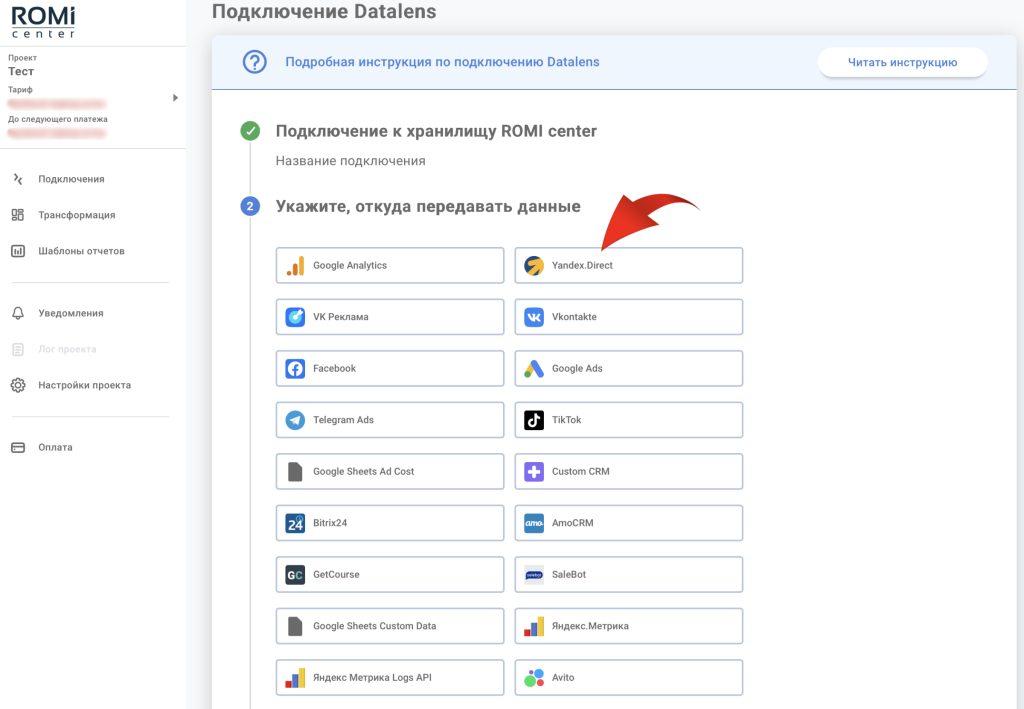Click the Подключение к хранилищу ROMI center heading
1024x709 pixels.
436,131
